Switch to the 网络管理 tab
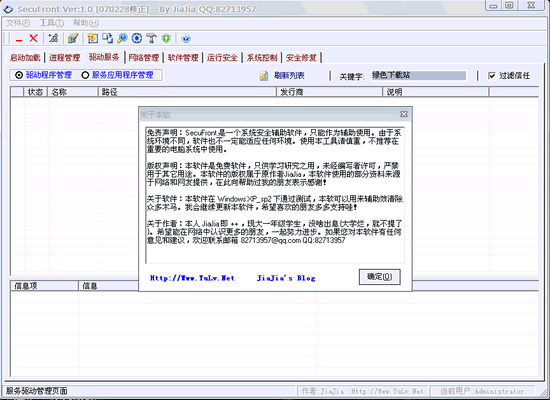The image size is (550, 400). [x=143, y=58]
